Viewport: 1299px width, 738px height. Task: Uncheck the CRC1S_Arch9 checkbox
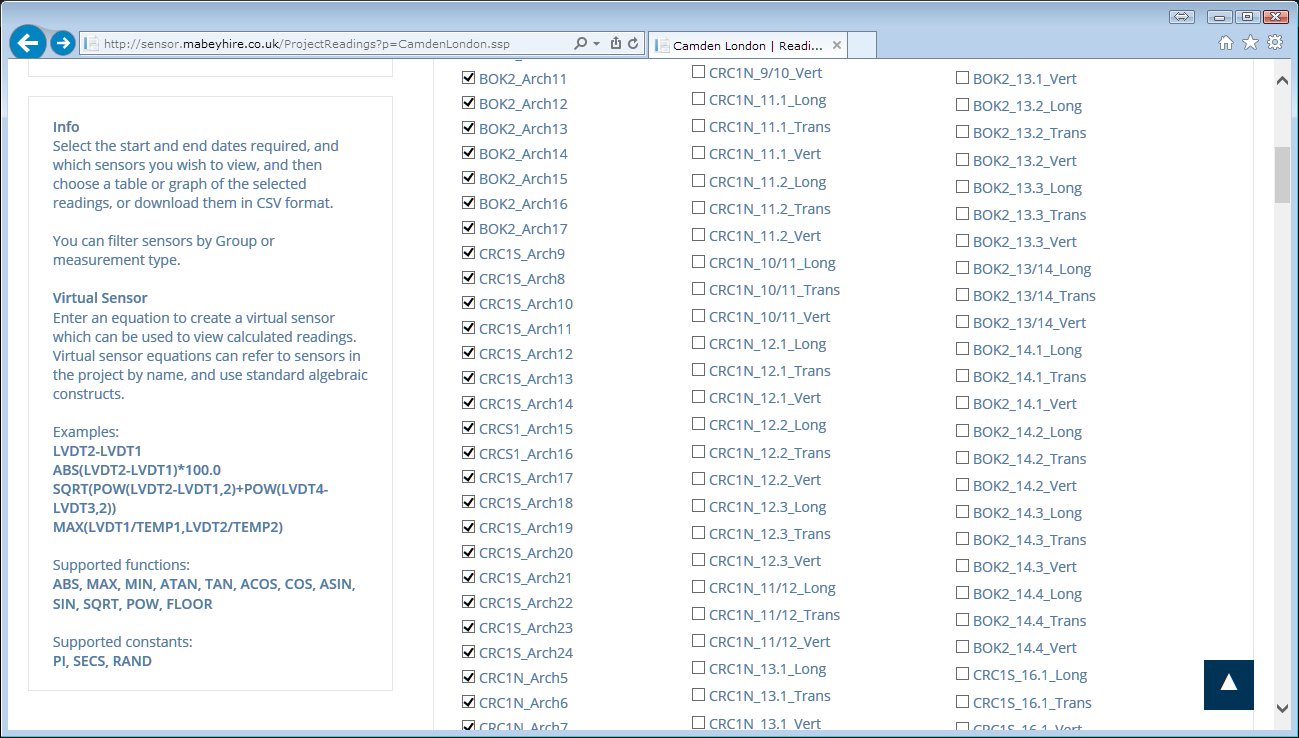(469, 252)
